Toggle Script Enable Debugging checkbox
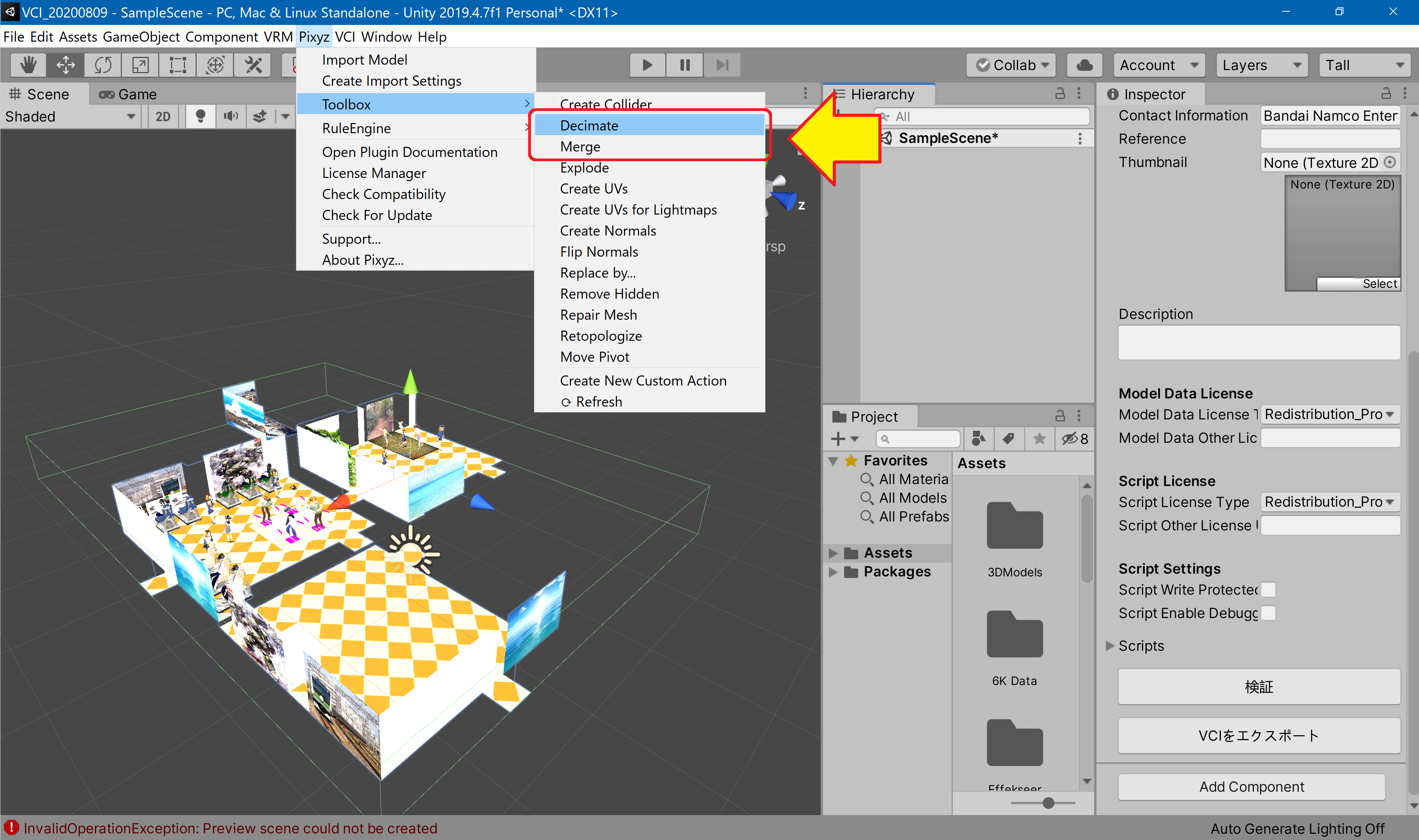This screenshot has width=1419, height=840. [1268, 613]
